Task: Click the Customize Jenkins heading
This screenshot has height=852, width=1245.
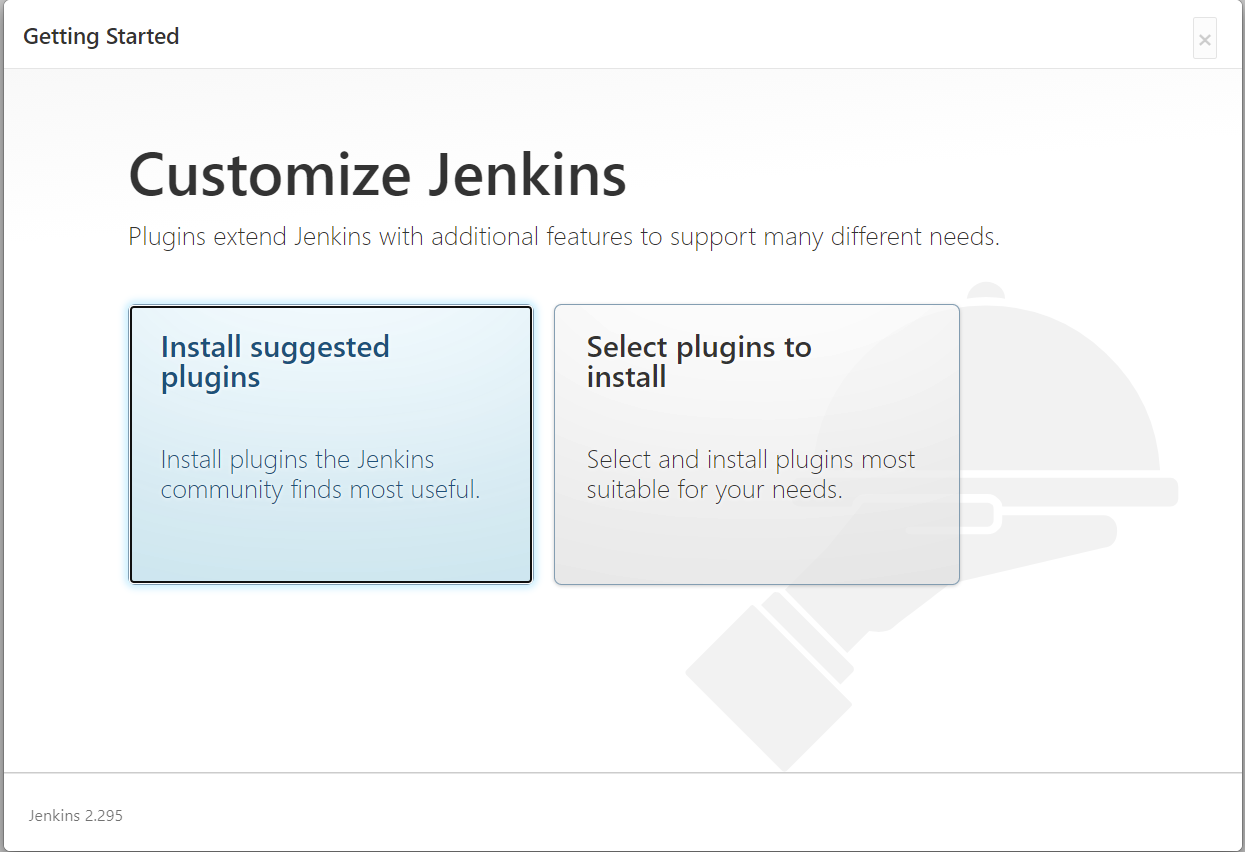Action: pos(377,174)
